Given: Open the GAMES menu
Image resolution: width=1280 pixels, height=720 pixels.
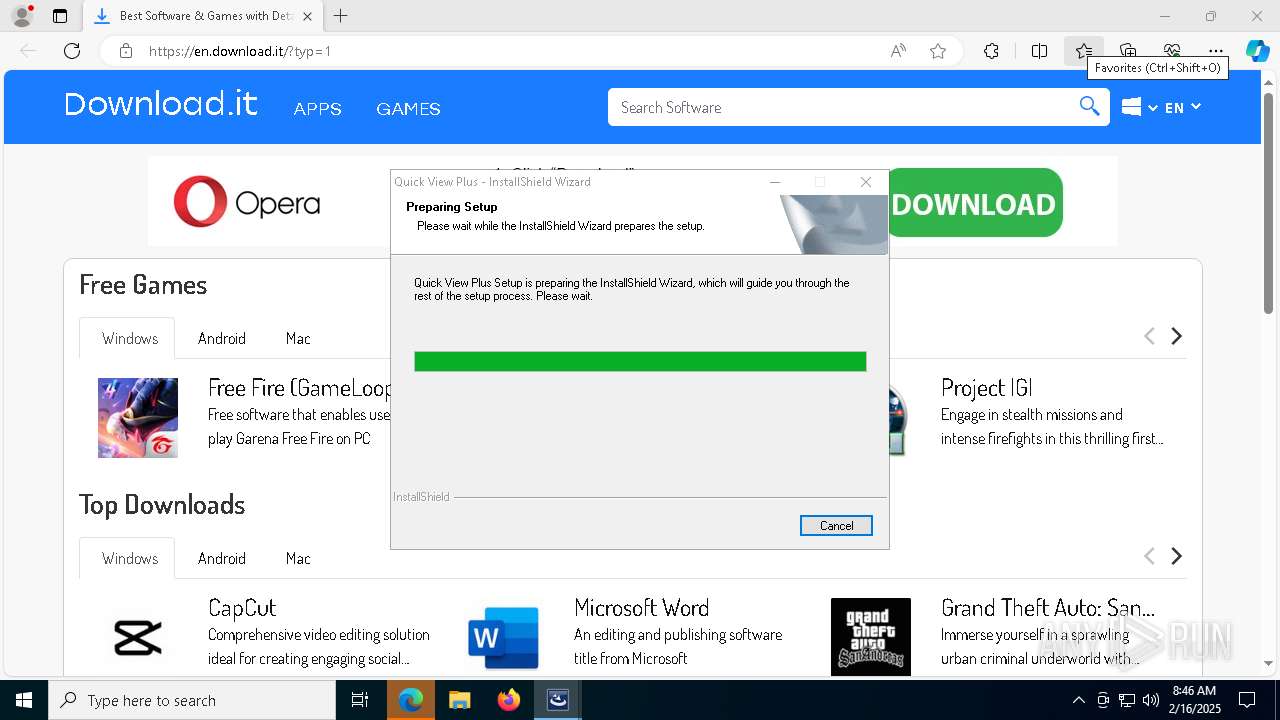Looking at the screenshot, I should (408, 109).
